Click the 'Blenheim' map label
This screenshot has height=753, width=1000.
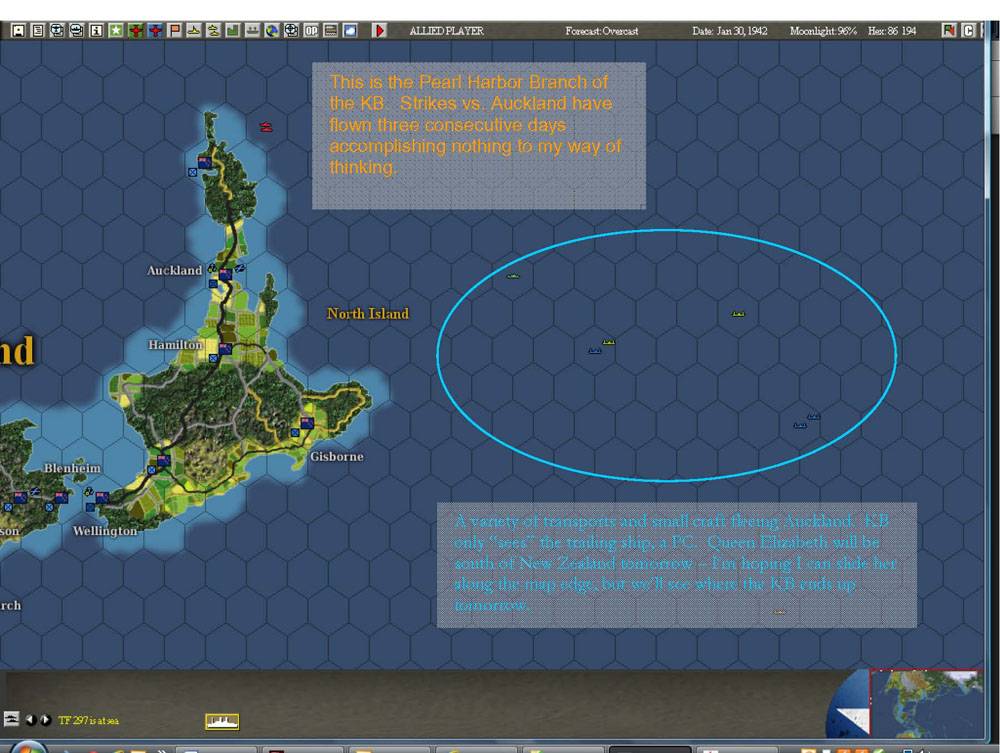pos(72,468)
